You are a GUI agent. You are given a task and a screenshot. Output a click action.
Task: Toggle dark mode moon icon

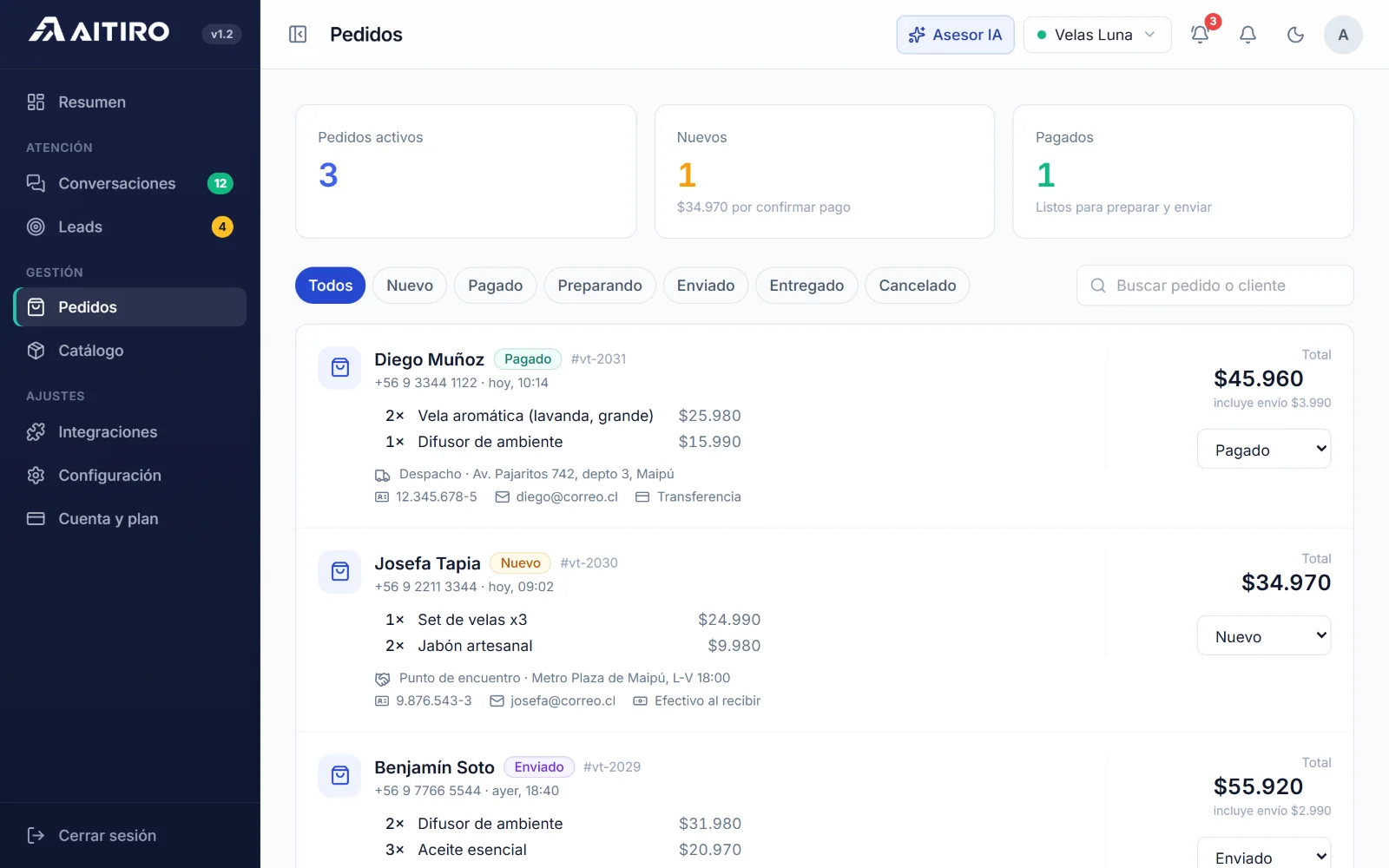[x=1295, y=35]
